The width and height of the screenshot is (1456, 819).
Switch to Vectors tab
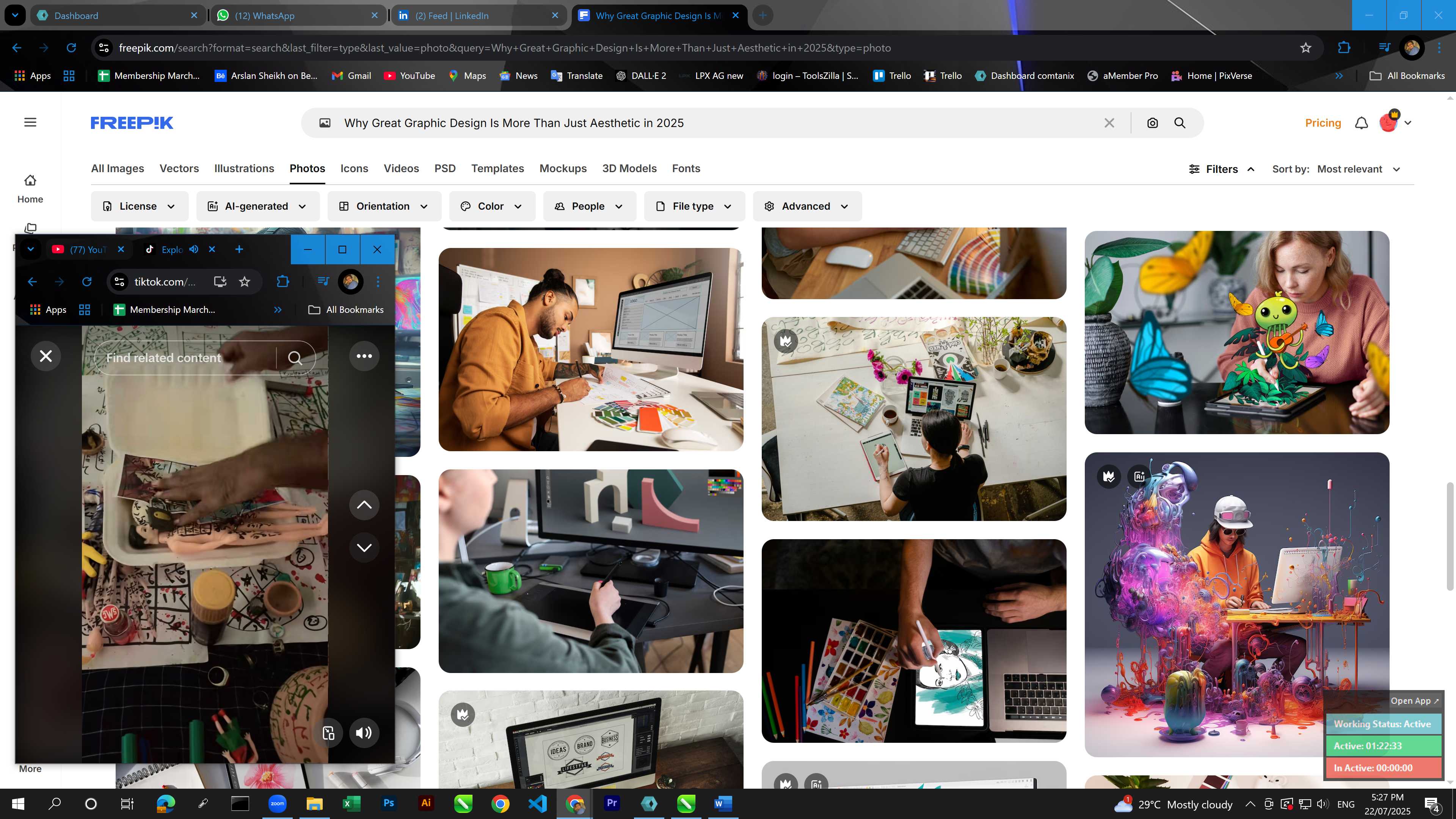pyautogui.click(x=179, y=168)
